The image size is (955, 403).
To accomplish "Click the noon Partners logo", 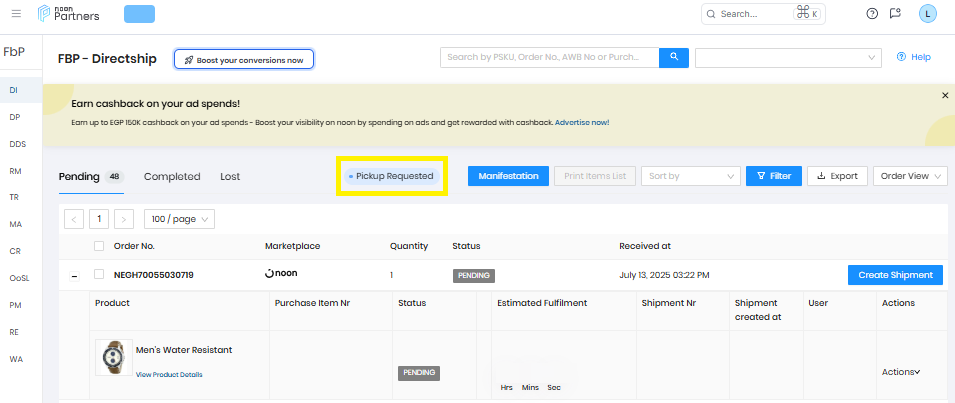I will 68,13.
